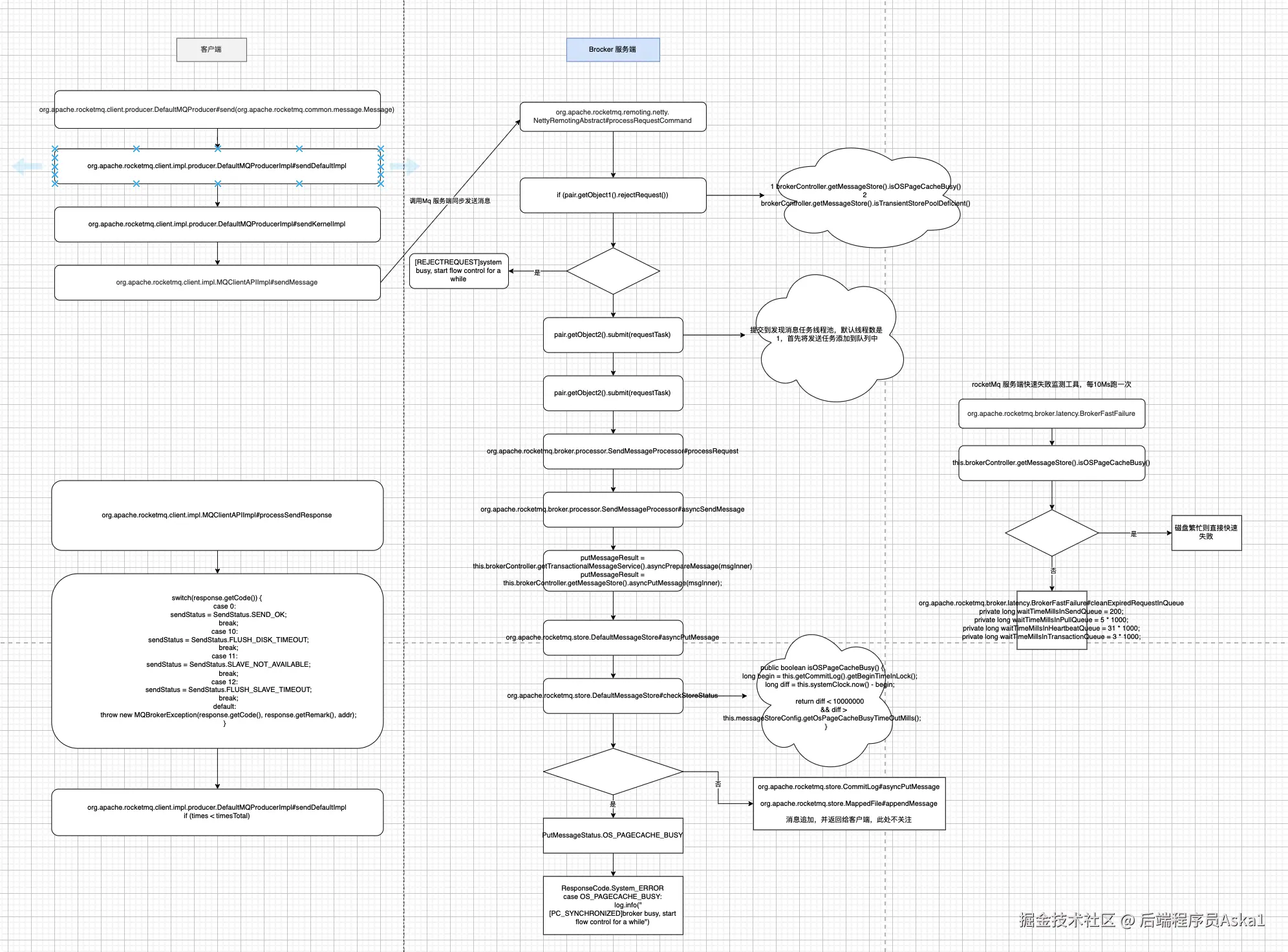The width and height of the screenshot is (1288, 952).
Task: Click bottom-center connection point on sendDefaultImpl box
Action: tap(217, 184)
